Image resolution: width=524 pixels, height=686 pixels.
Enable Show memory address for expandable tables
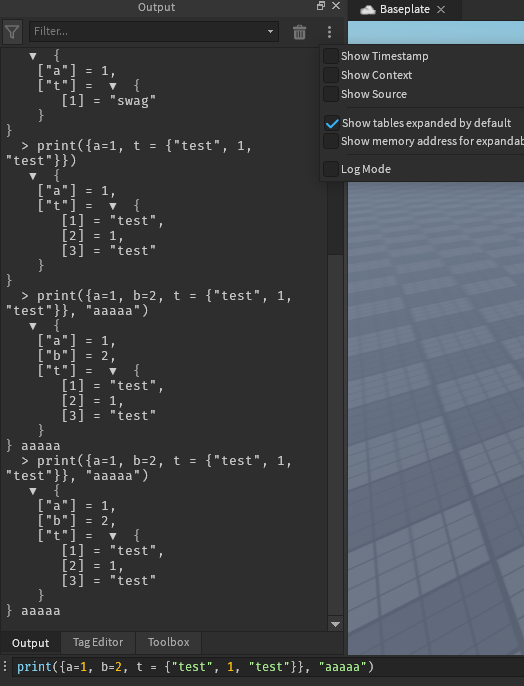click(331, 141)
